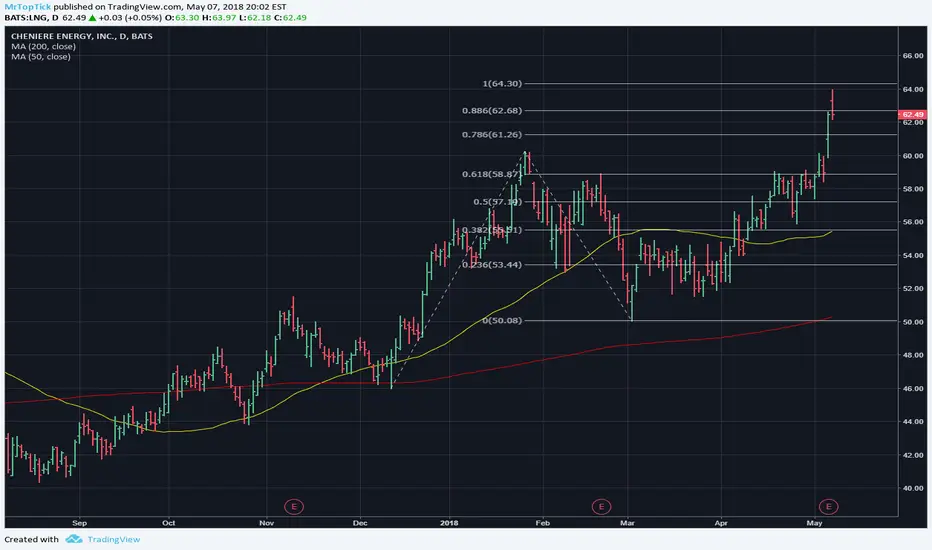This screenshot has height=550, width=932.
Task: Click the November earnings E marker
Action: point(294,507)
